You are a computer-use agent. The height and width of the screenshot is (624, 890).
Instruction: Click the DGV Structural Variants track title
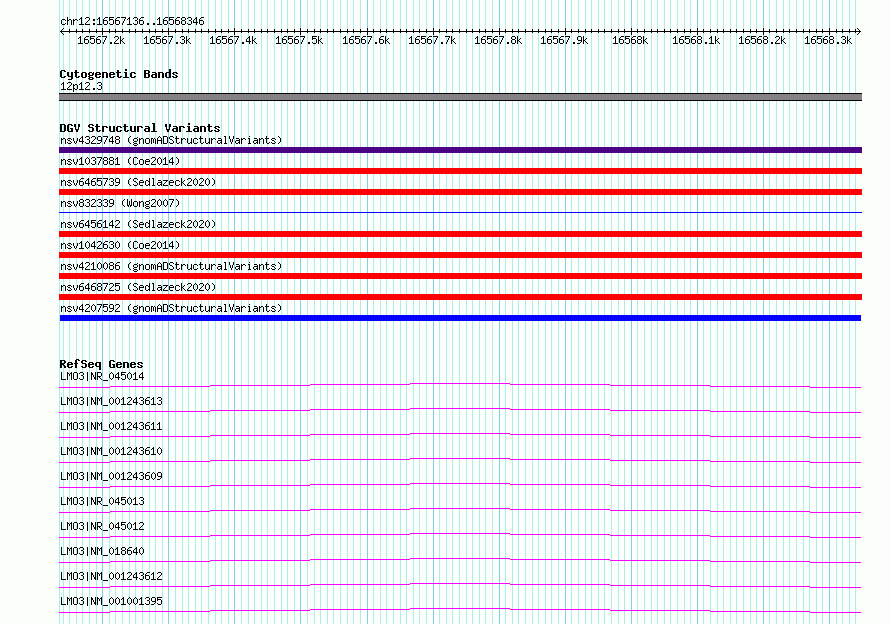click(x=140, y=128)
